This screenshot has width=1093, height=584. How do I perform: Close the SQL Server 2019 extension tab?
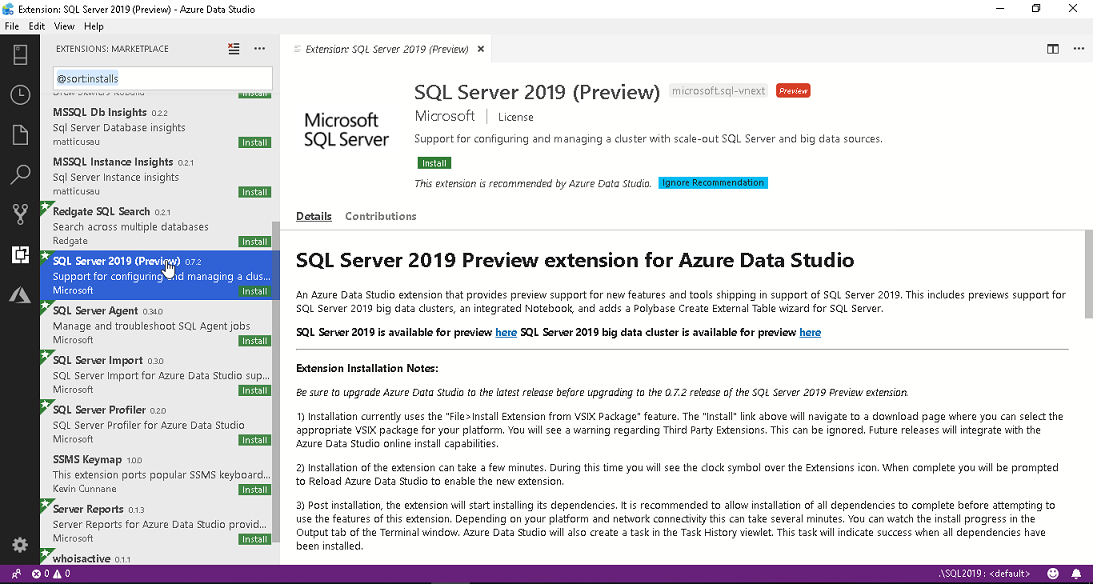click(481, 48)
